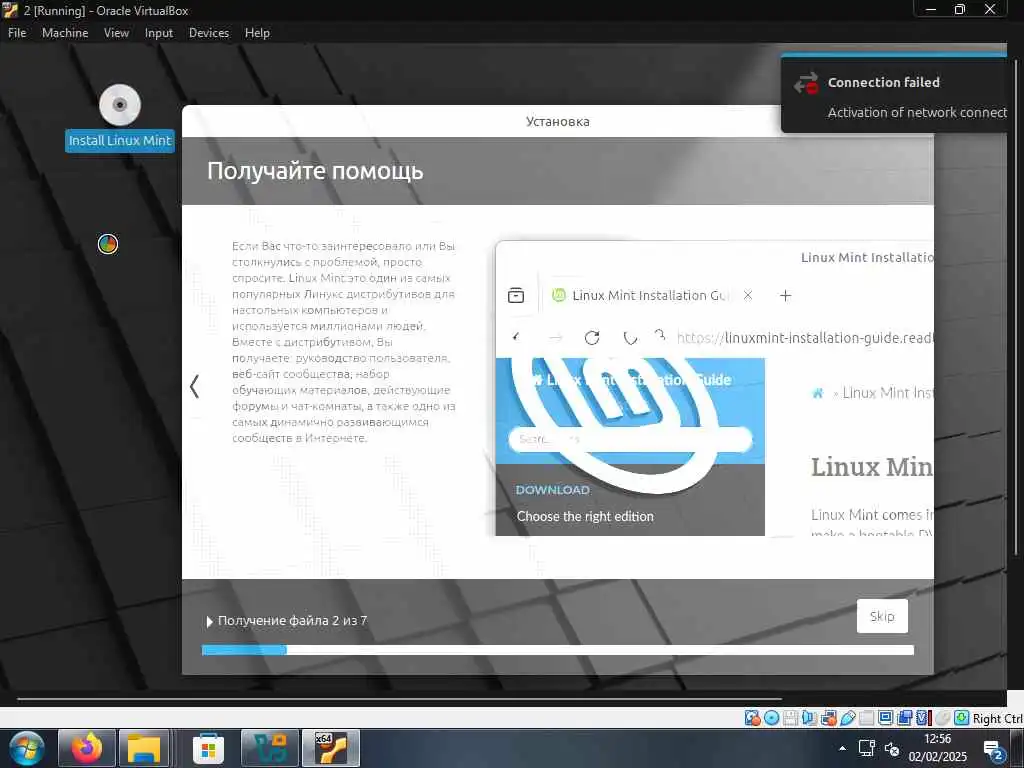Click the hard disk activity indicator in VirtualBox status bar
Viewport: 1024px width, 768px height.
pyautogui.click(x=753, y=718)
